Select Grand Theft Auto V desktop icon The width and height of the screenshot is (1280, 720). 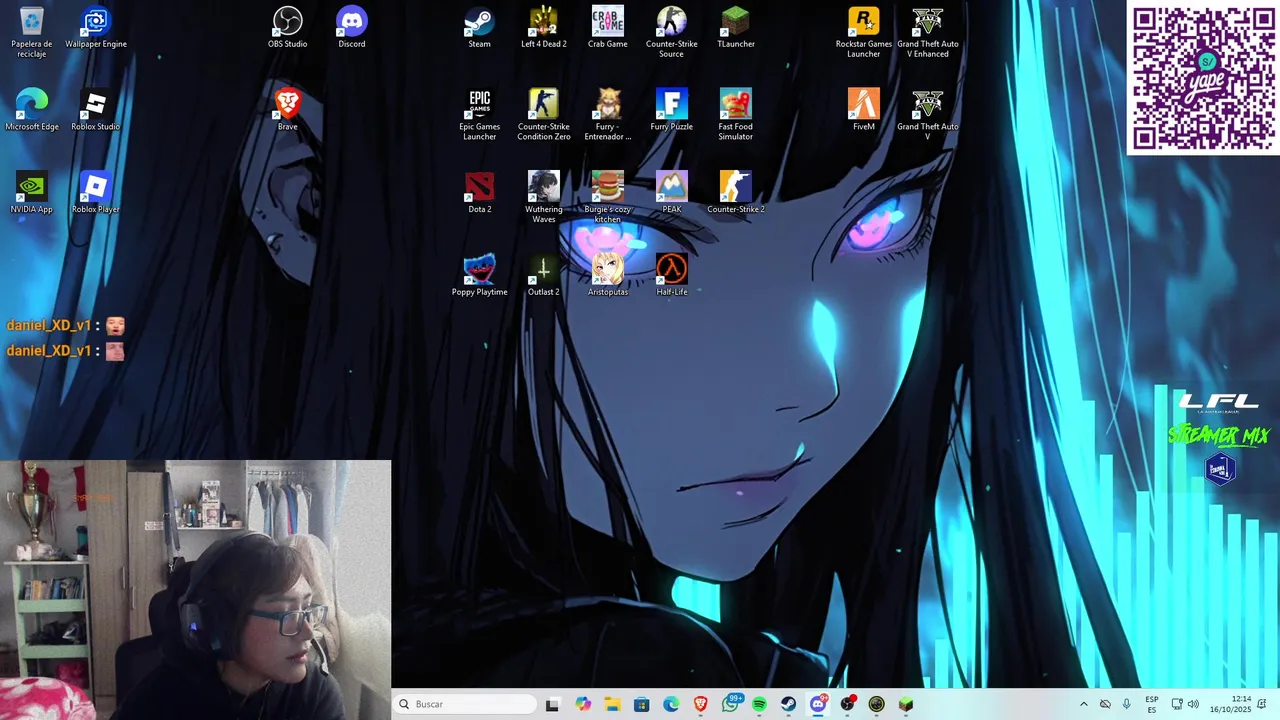(928, 115)
